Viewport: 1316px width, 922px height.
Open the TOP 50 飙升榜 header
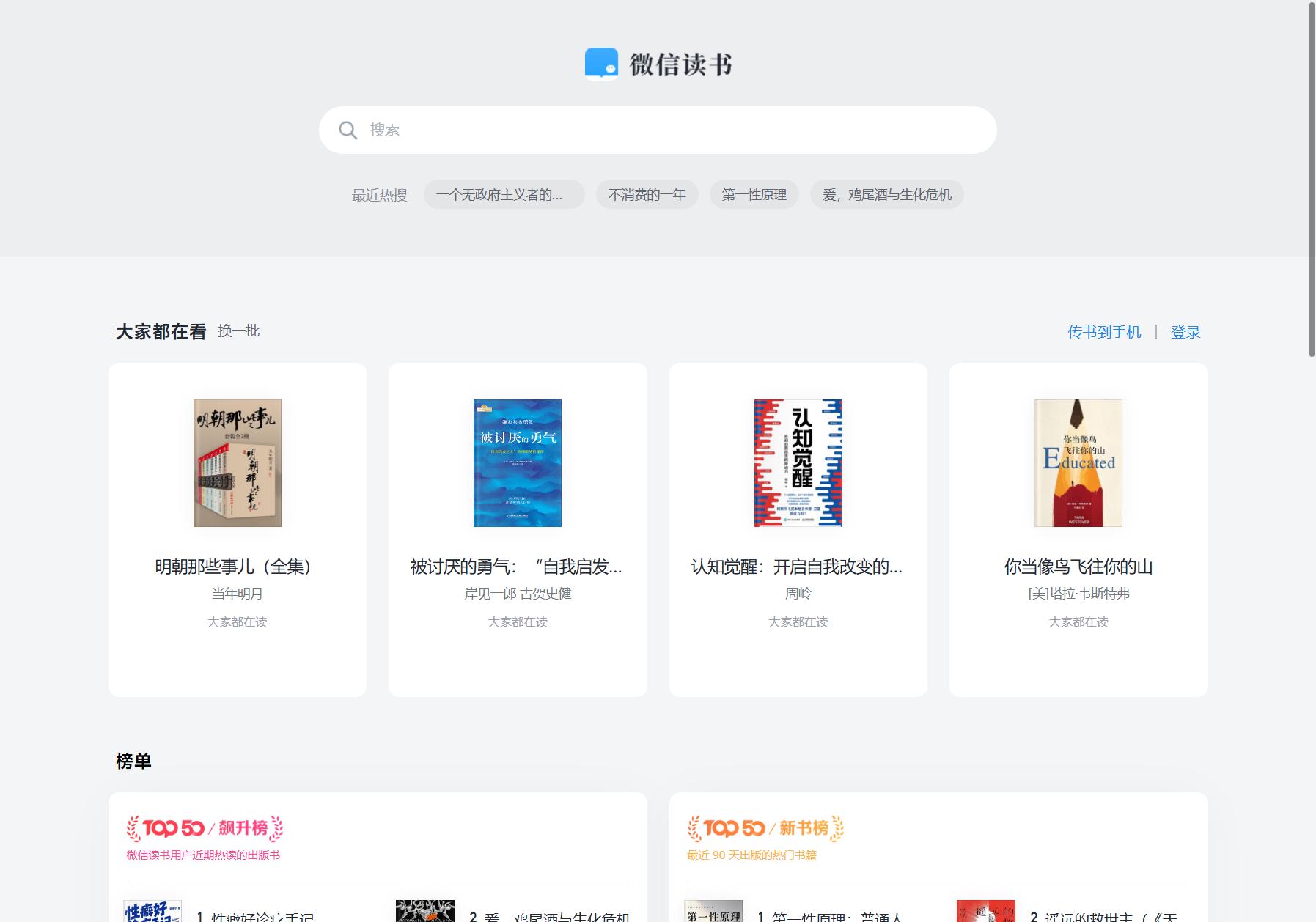tap(205, 828)
